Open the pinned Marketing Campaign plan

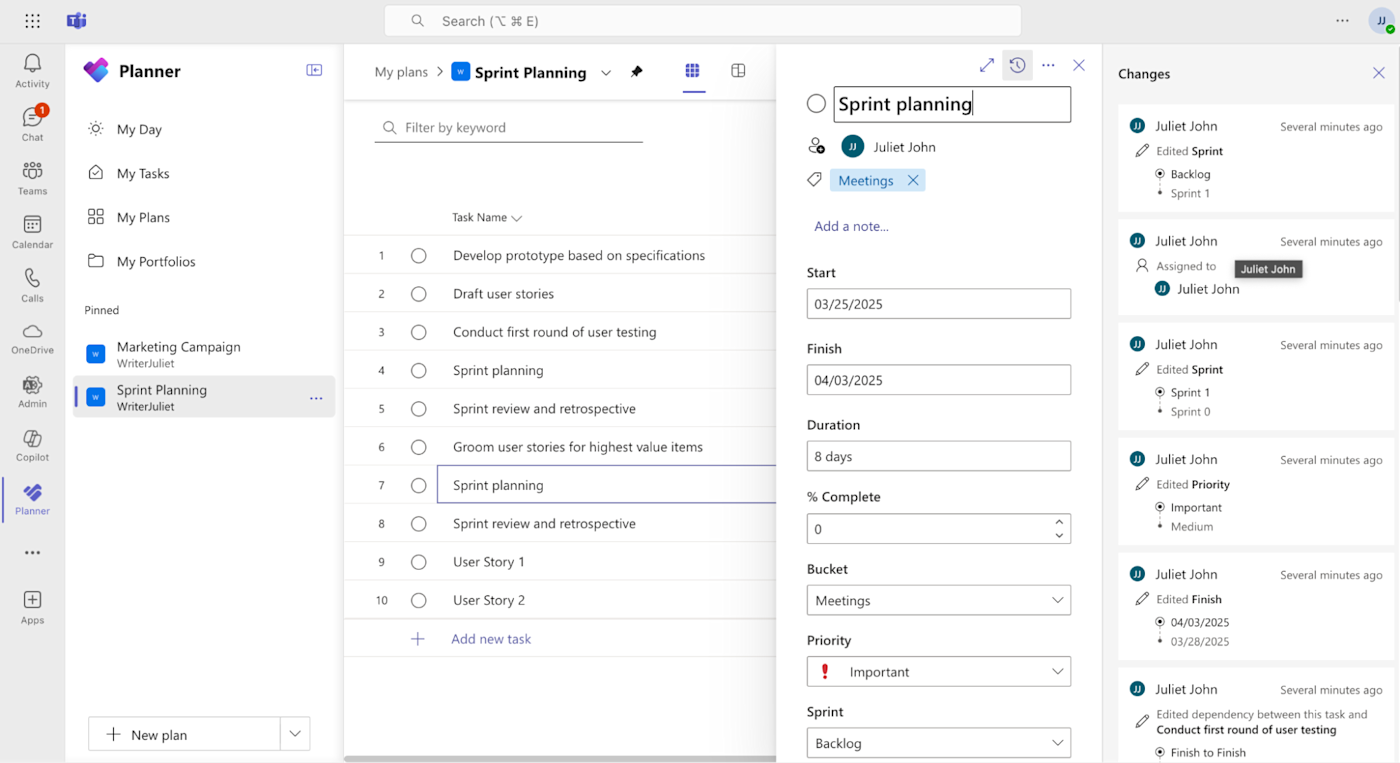click(x=204, y=354)
